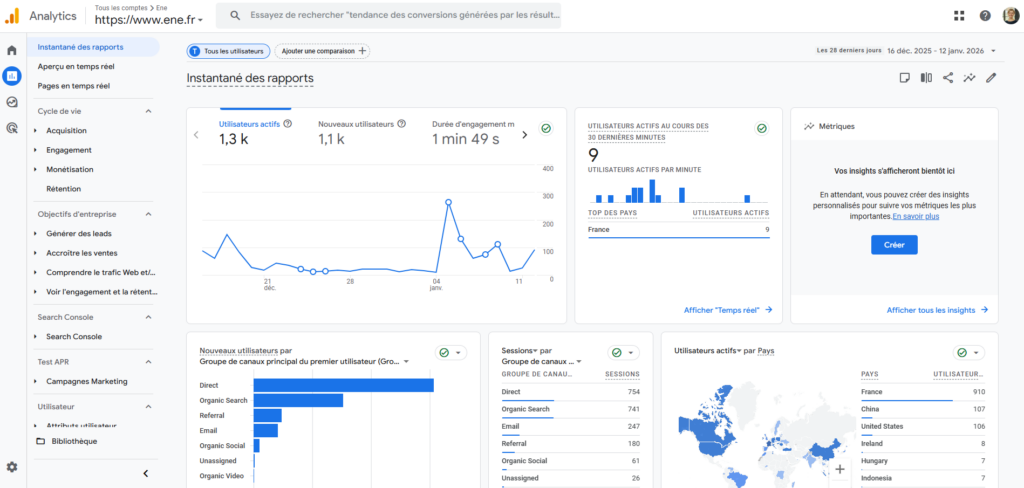The image size is (1024, 488).
Task: Click info icon beside Nouveaux utilisateurs
Action: [402, 123]
